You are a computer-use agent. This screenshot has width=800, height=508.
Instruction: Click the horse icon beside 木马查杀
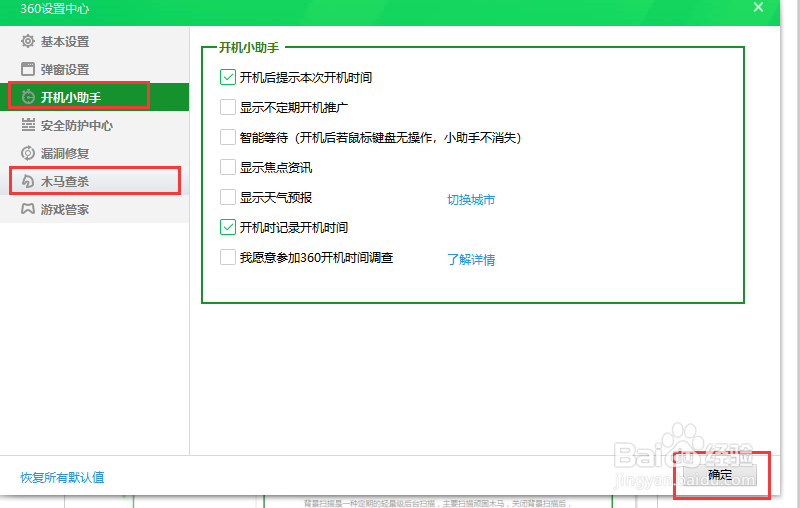click(28, 181)
